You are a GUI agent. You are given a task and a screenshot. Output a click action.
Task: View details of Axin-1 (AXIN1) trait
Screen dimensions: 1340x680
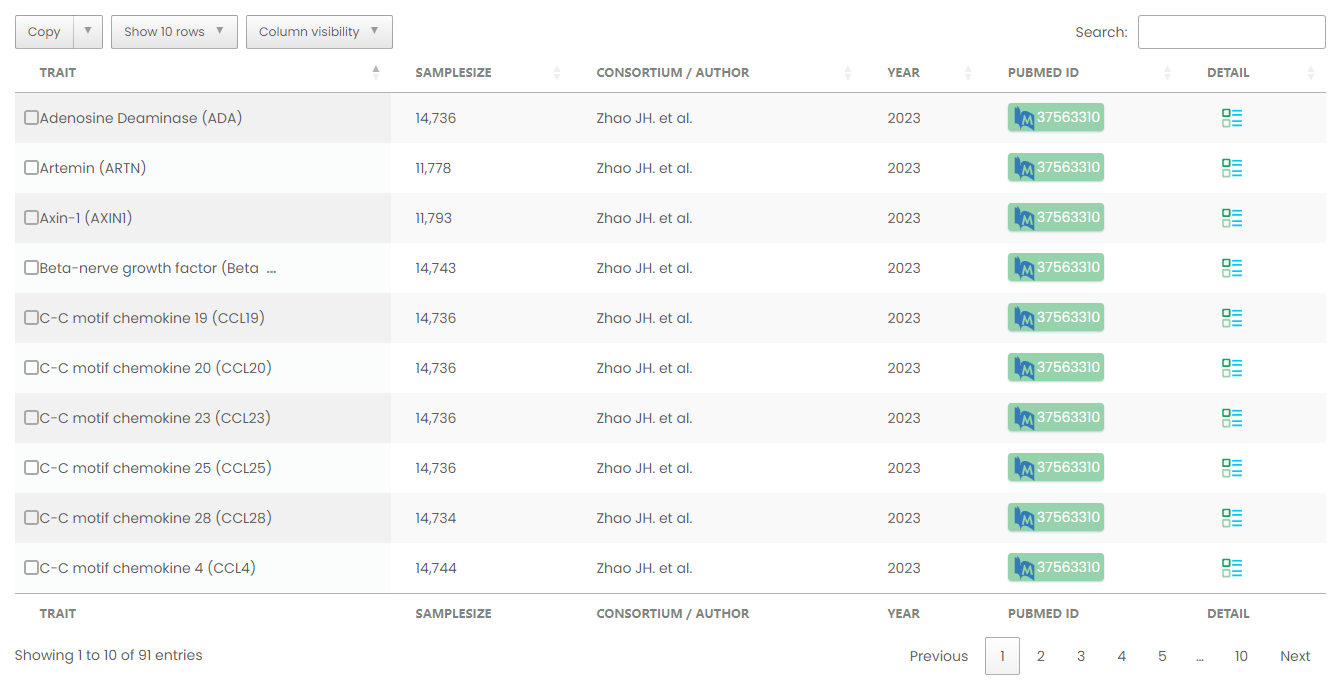click(x=1231, y=218)
